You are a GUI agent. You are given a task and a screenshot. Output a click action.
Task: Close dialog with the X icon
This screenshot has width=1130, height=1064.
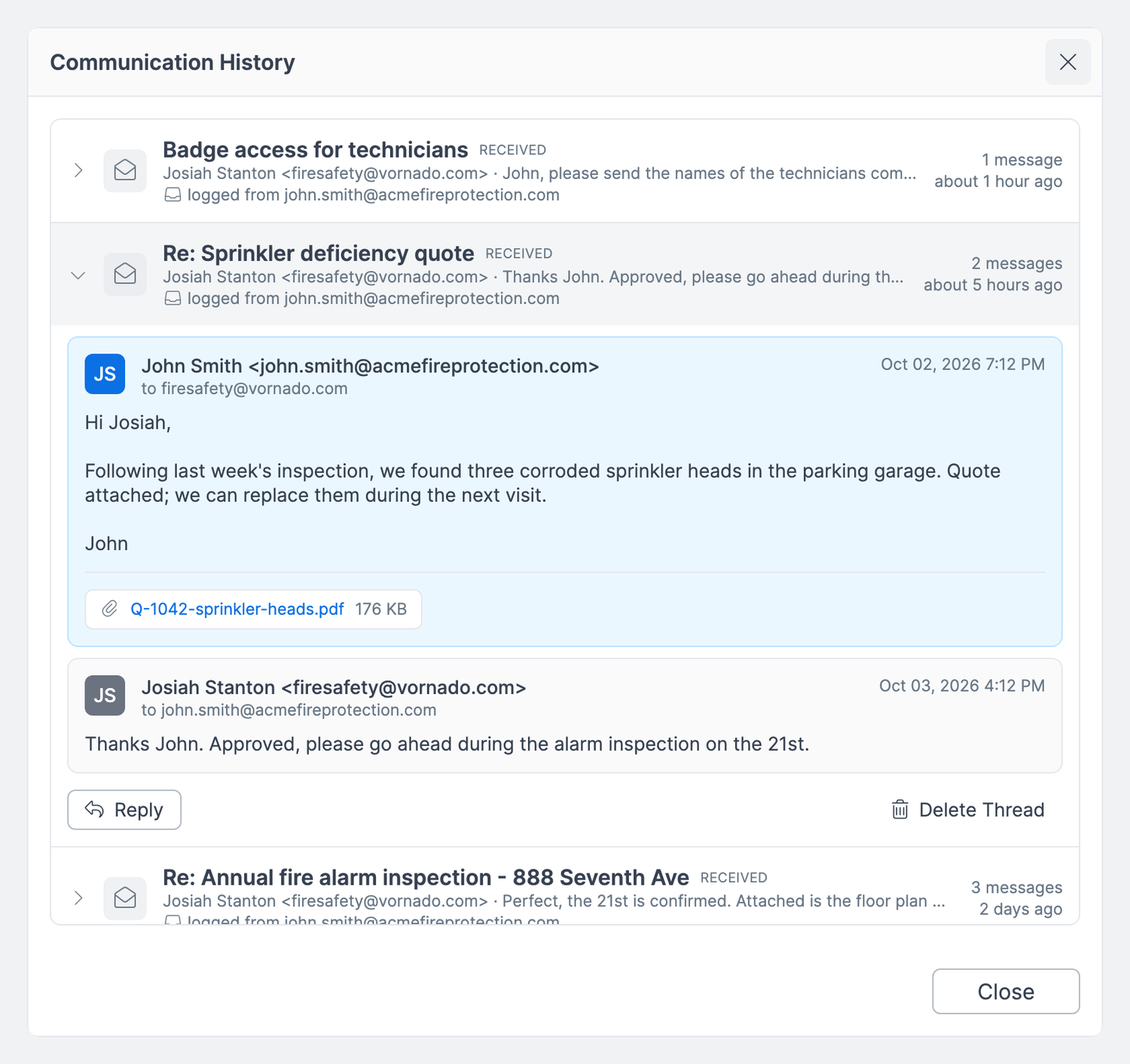[x=1067, y=62]
